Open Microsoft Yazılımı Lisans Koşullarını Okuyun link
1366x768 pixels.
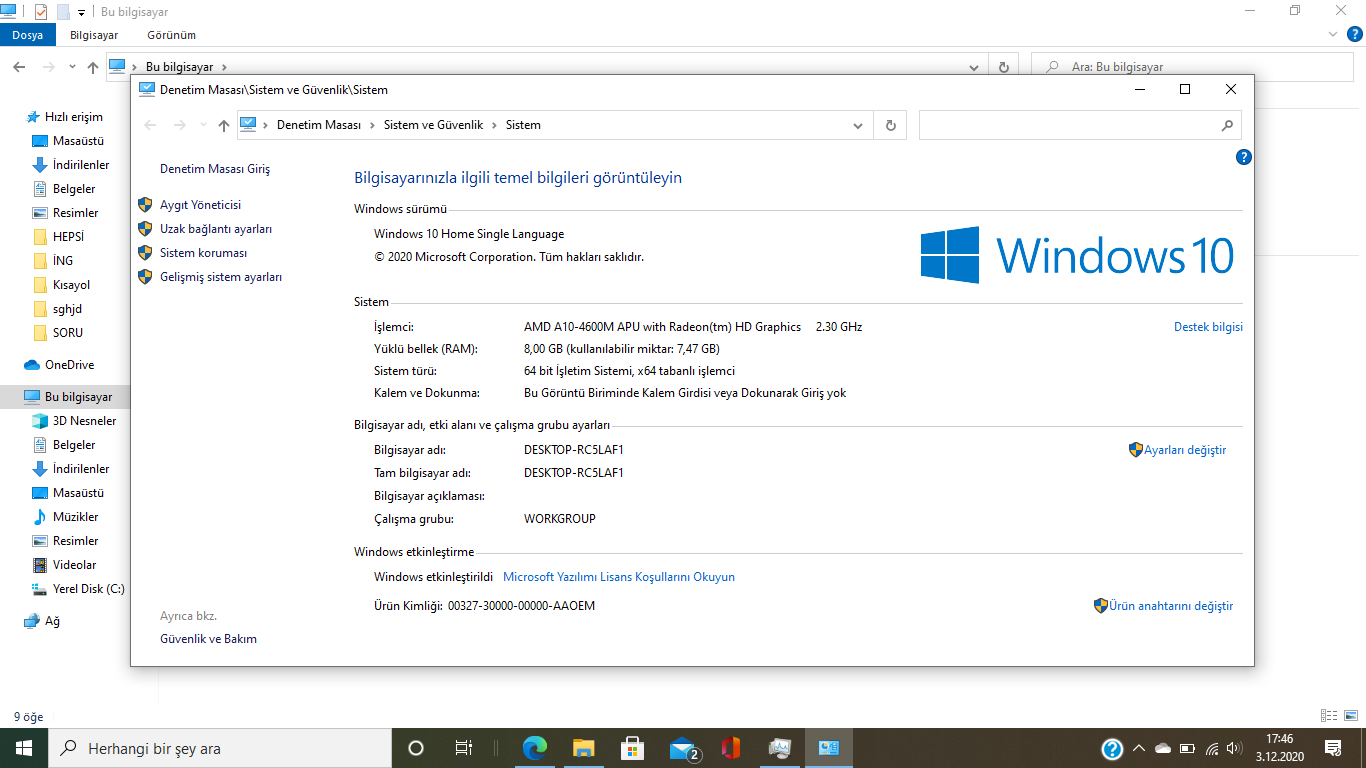tap(619, 577)
